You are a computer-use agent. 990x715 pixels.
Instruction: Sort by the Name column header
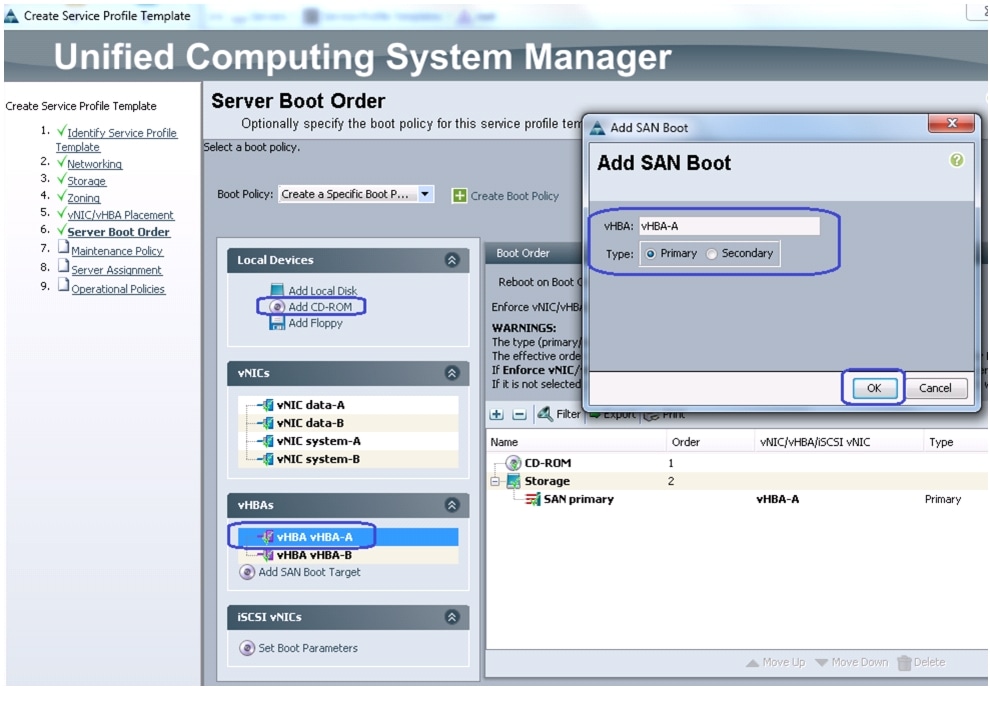(576, 442)
